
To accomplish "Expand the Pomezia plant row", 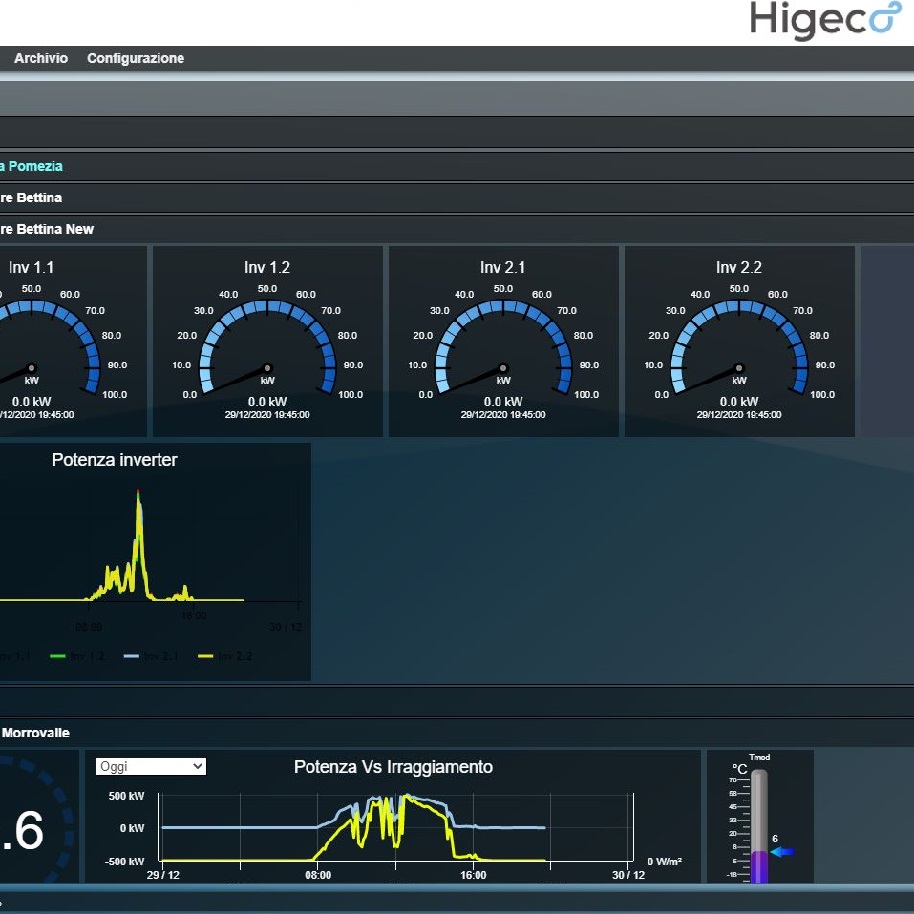I will point(457,166).
